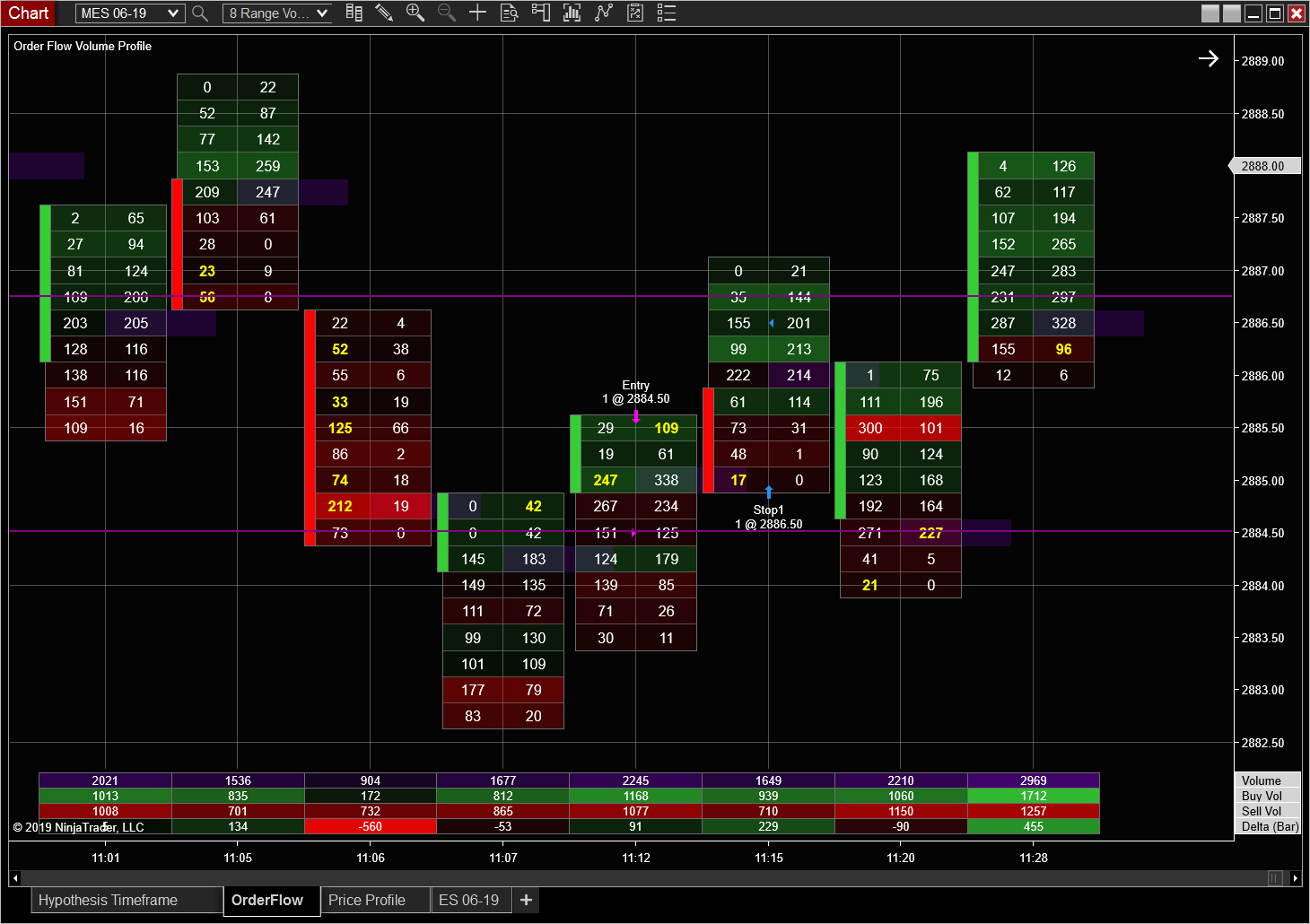Select the Entry 1 @ 2884.50 marker label
1310x924 pixels.
click(636, 392)
